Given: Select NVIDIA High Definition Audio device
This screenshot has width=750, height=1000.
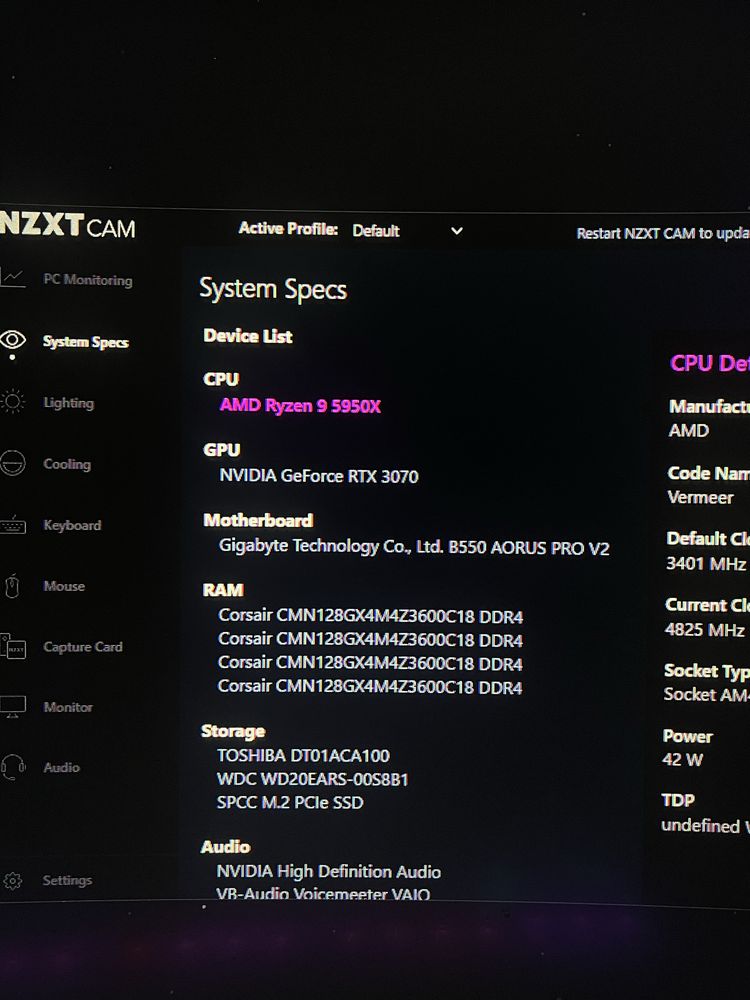Looking at the screenshot, I should click(x=328, y=871).
